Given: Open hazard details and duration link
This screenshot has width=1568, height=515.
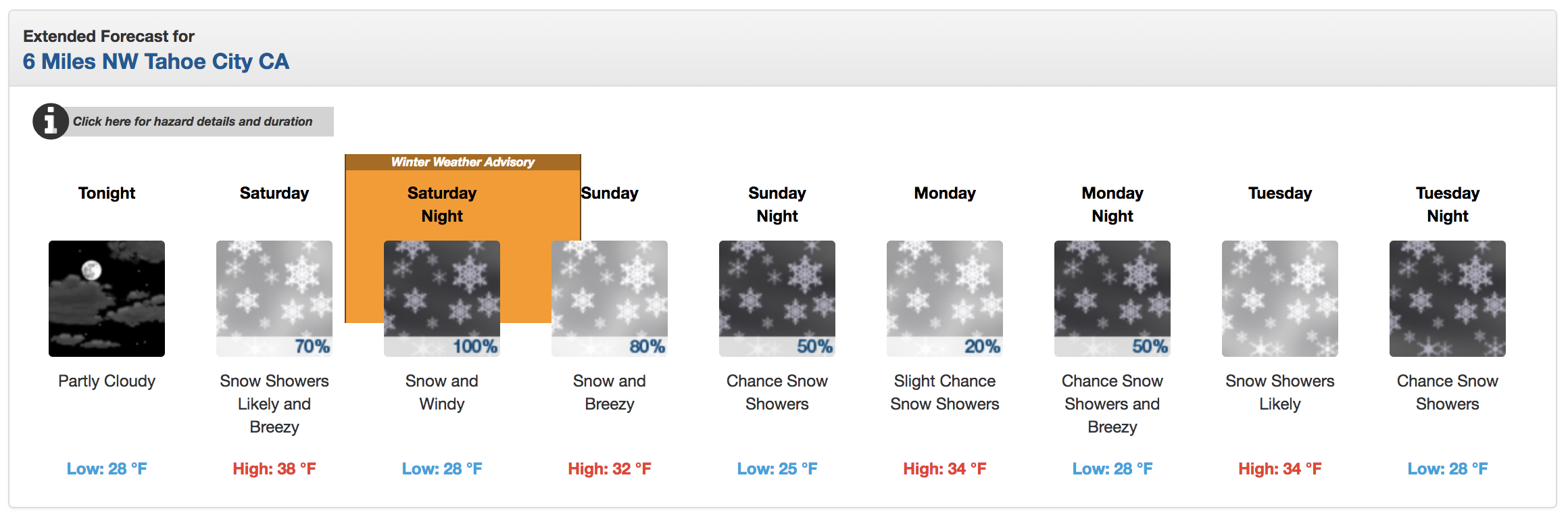Looking at the screenshot, I should pos(193,122).
